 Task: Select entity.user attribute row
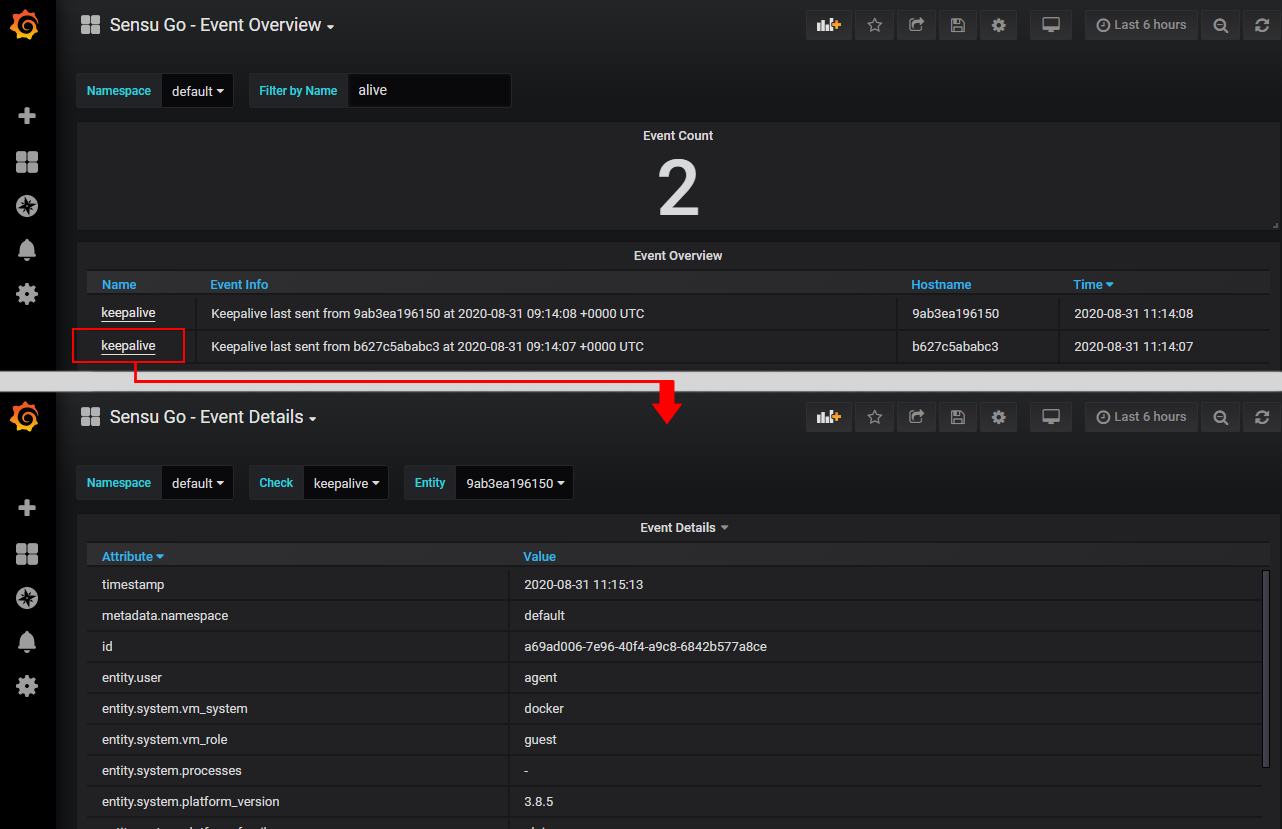(672, 678)
